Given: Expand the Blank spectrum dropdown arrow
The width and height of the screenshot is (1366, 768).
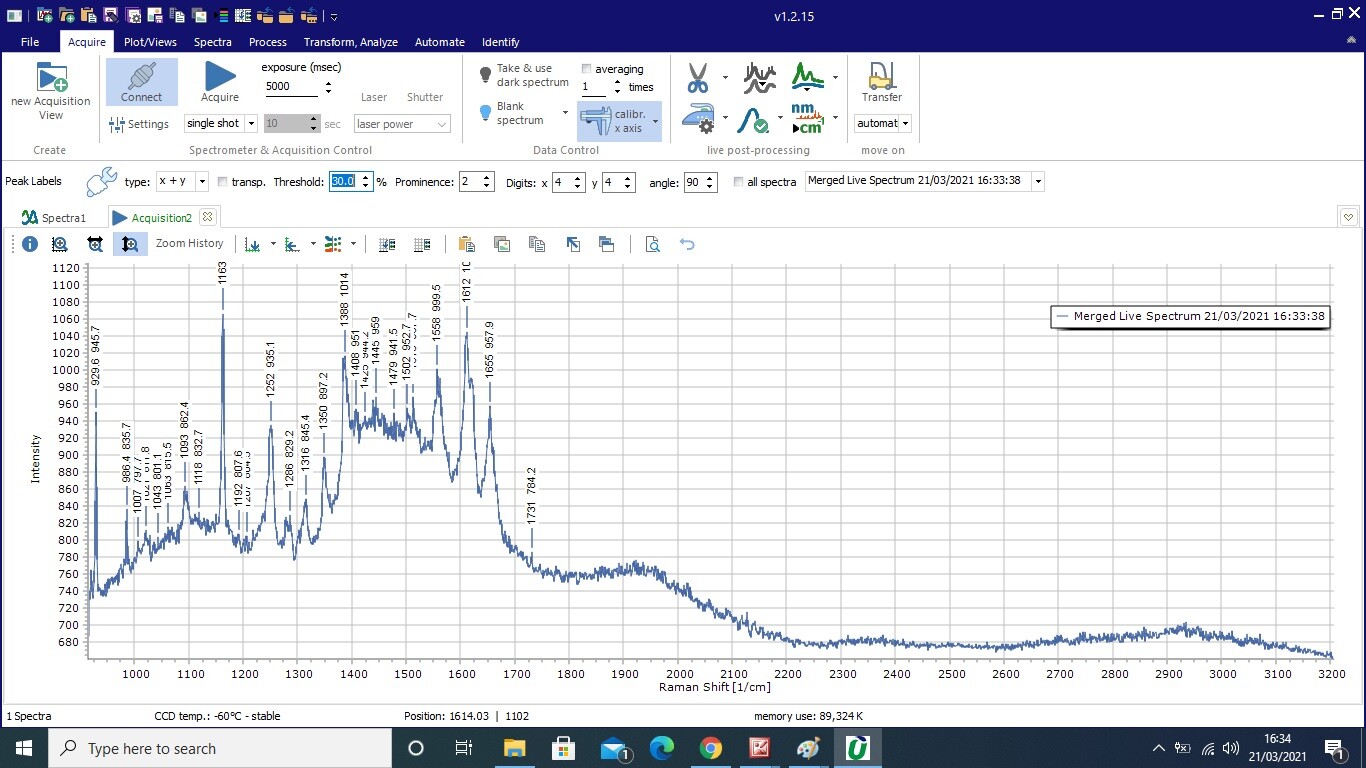Looking at the screenshot, I should [x=565, y=112].
